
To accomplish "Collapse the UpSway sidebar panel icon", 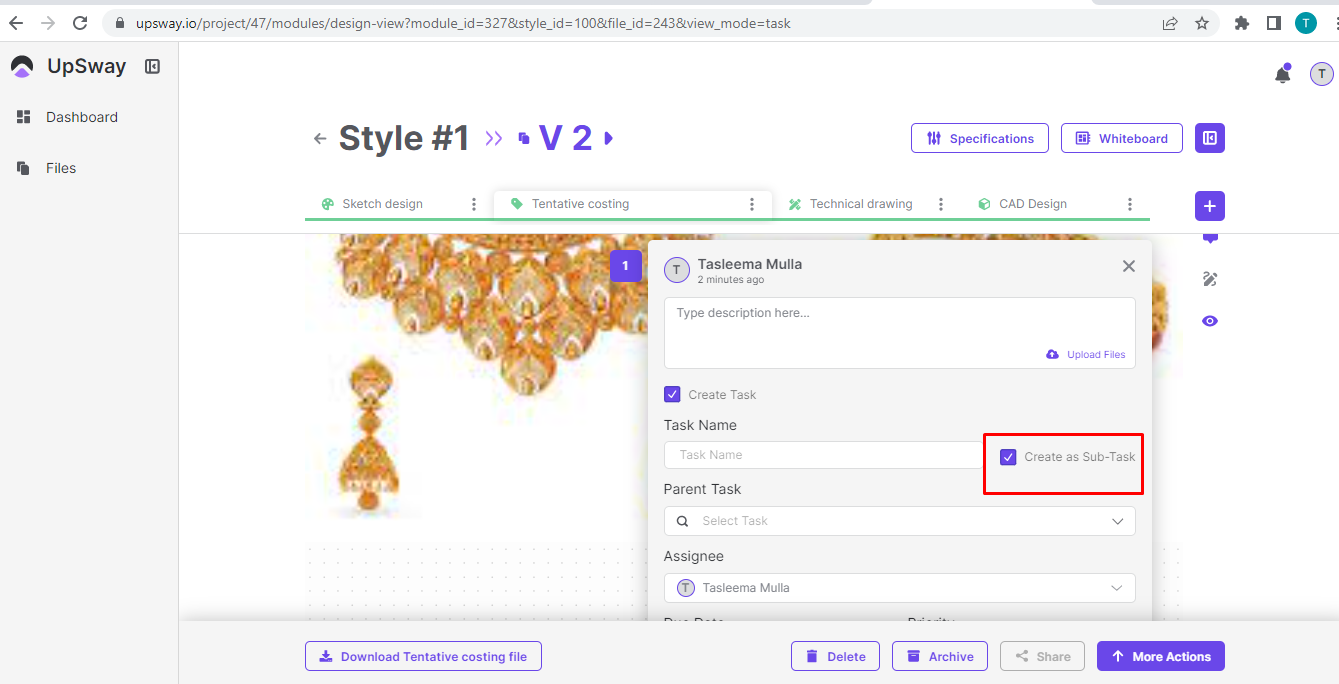I will point(152,67).
